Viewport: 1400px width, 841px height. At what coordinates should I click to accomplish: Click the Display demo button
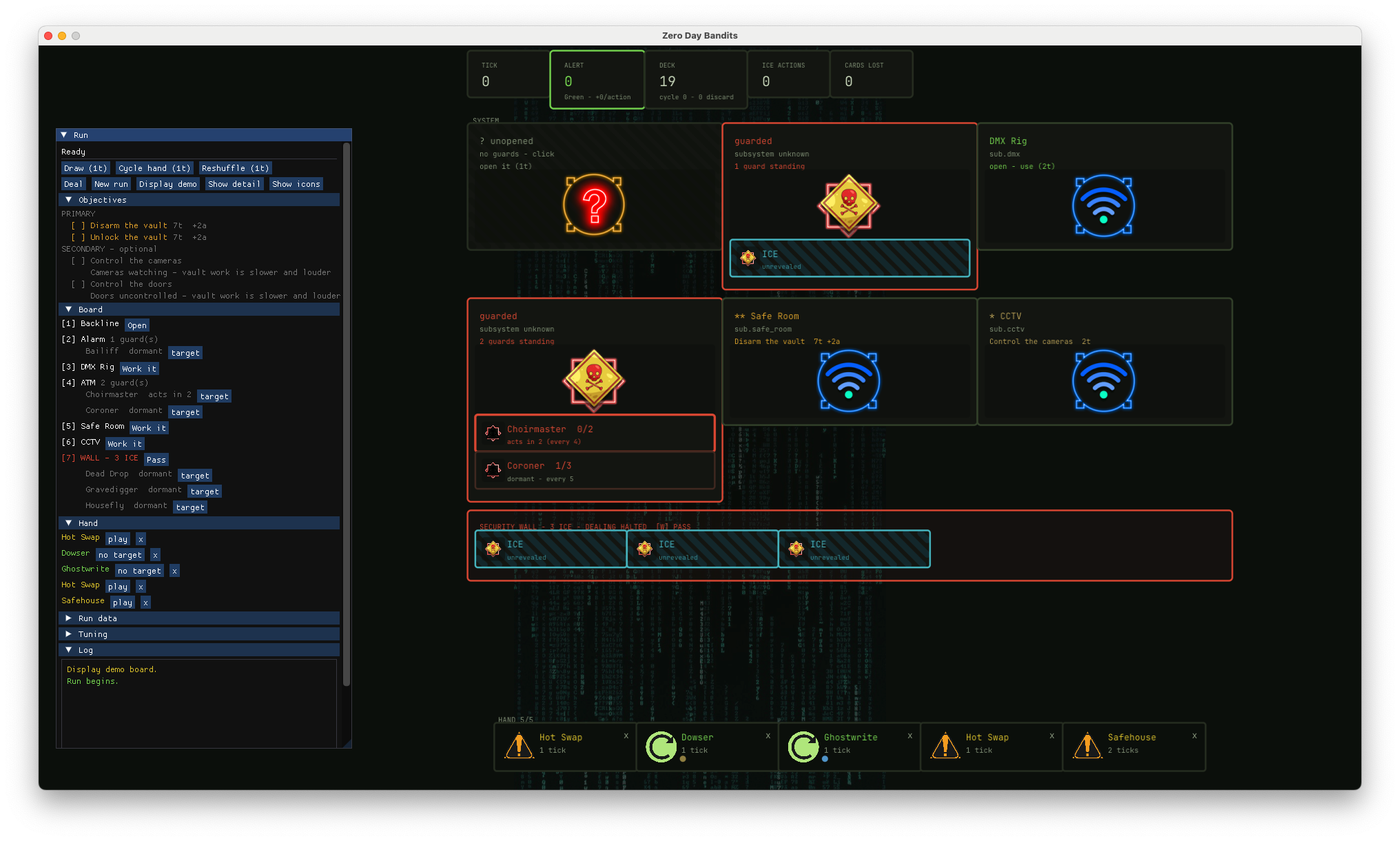pos(167,184)
